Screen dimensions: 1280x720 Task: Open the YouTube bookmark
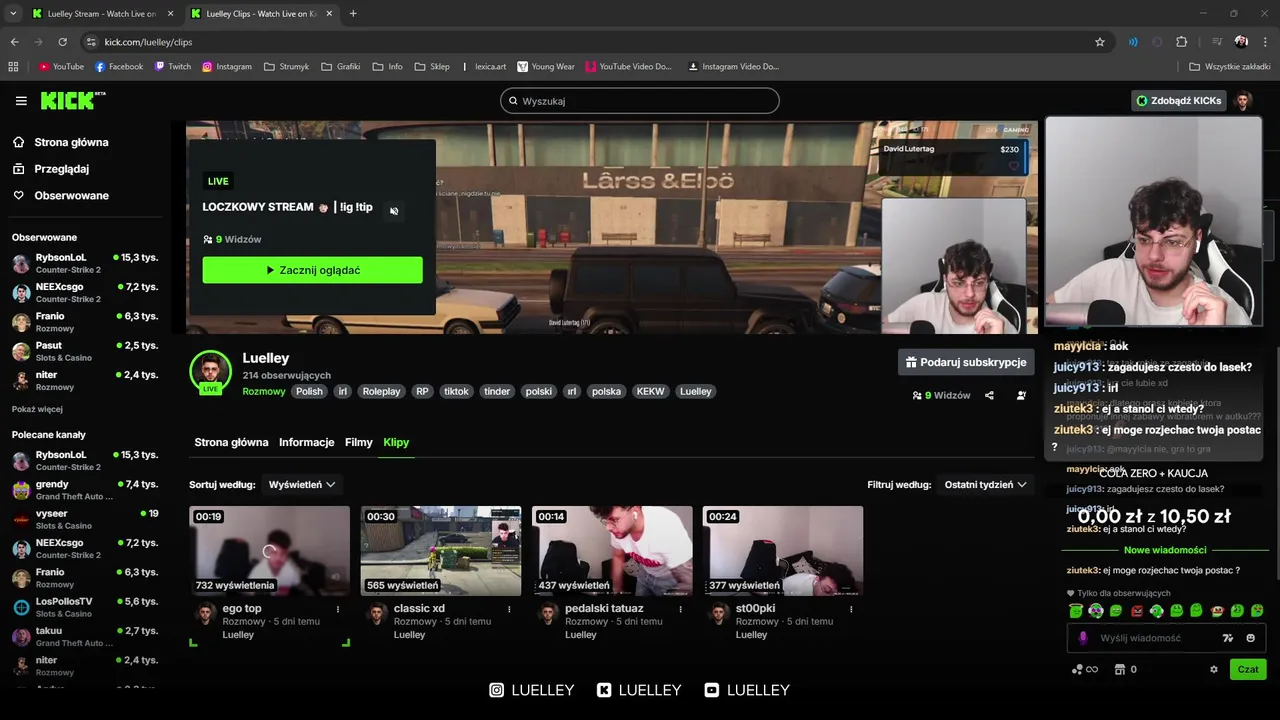click(x=61, y=67)
